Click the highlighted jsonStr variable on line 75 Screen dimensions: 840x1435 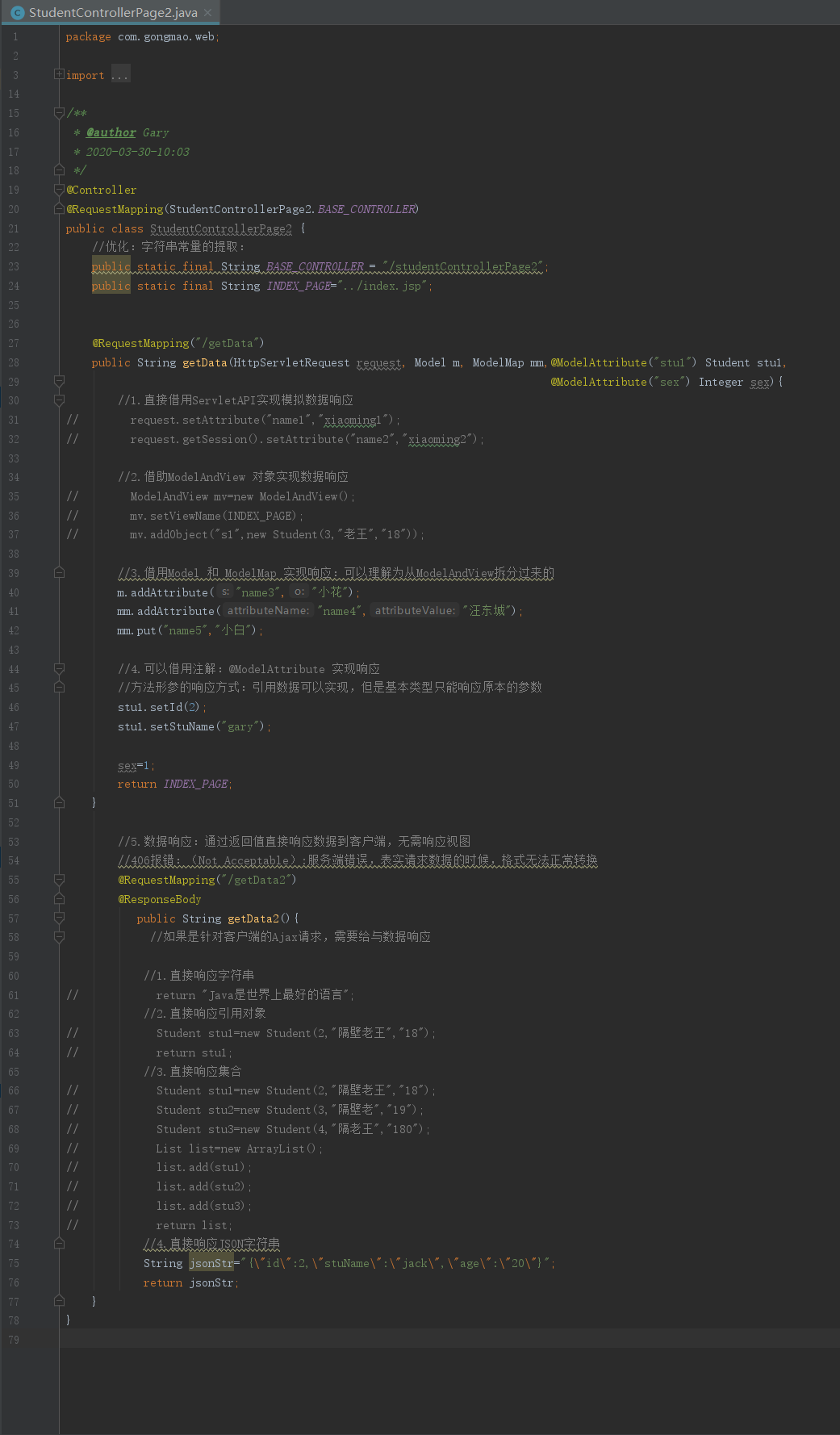tap(211, 1264)
